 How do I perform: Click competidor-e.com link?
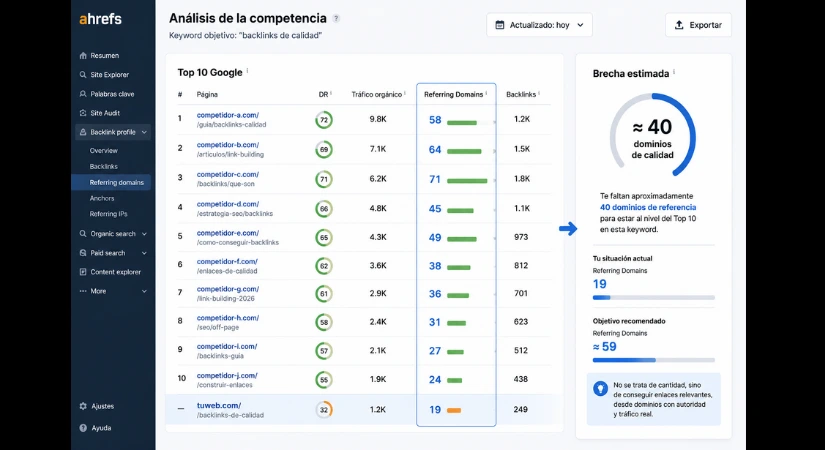pos(228,233)
